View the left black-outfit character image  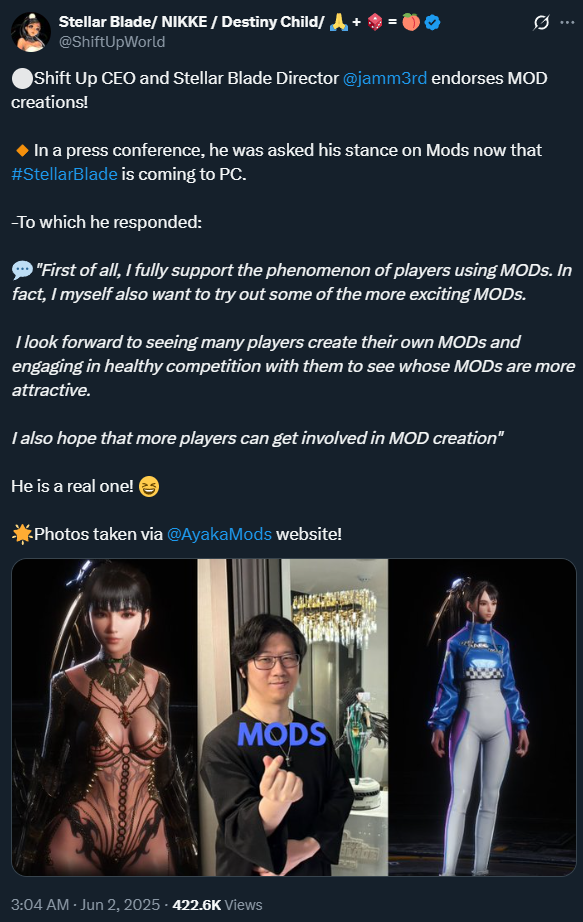(105, 717)
